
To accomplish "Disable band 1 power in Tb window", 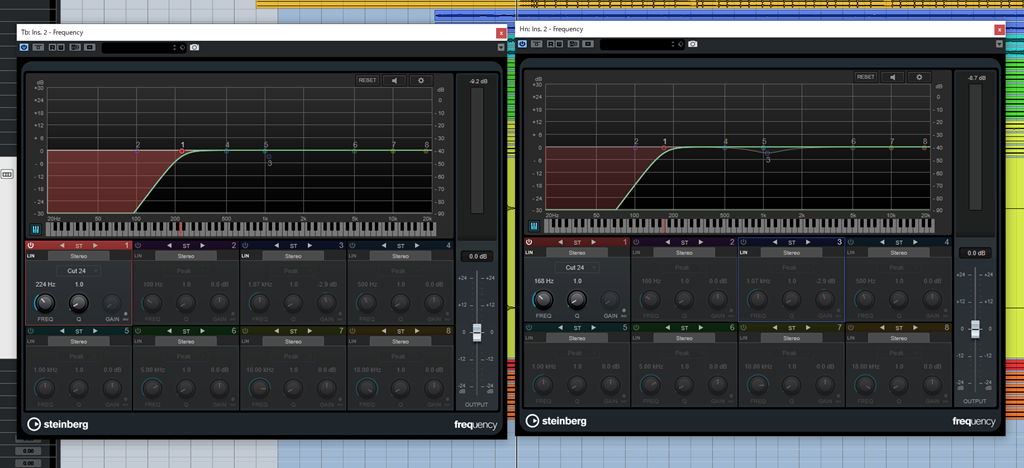I will [31, 245].
